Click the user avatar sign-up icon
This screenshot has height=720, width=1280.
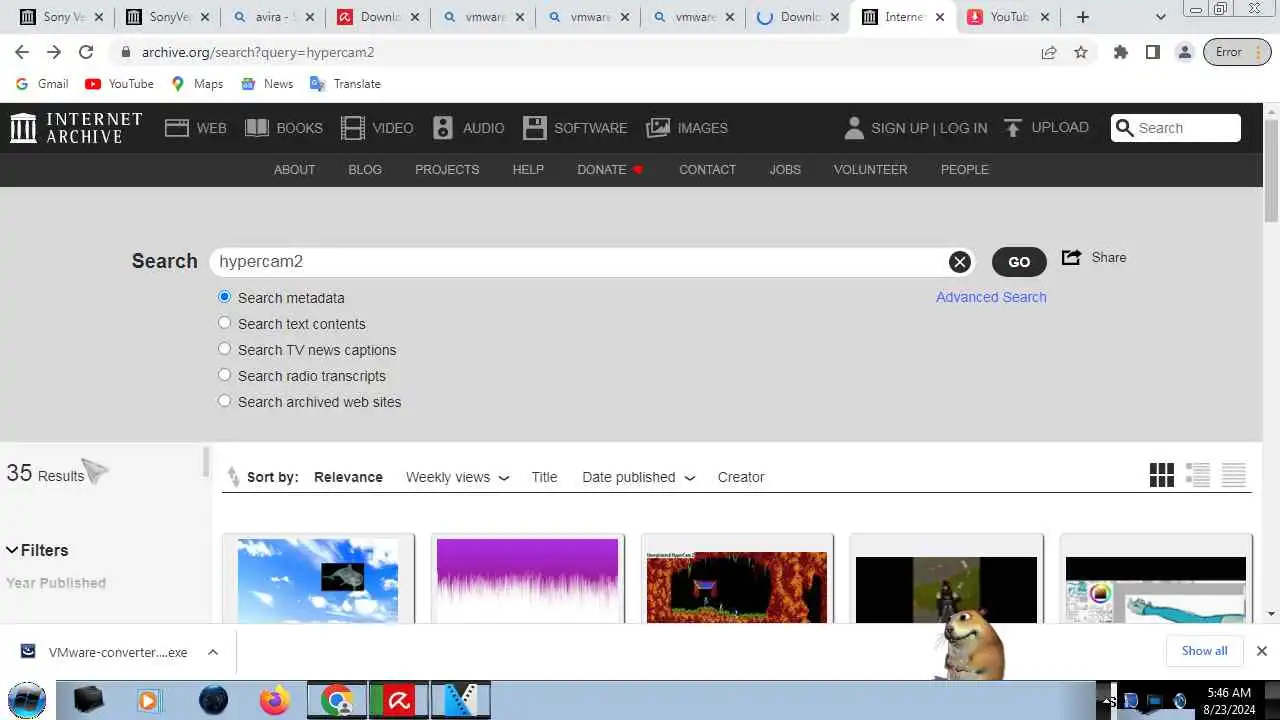pyautogui.click(x=854, y=128)
